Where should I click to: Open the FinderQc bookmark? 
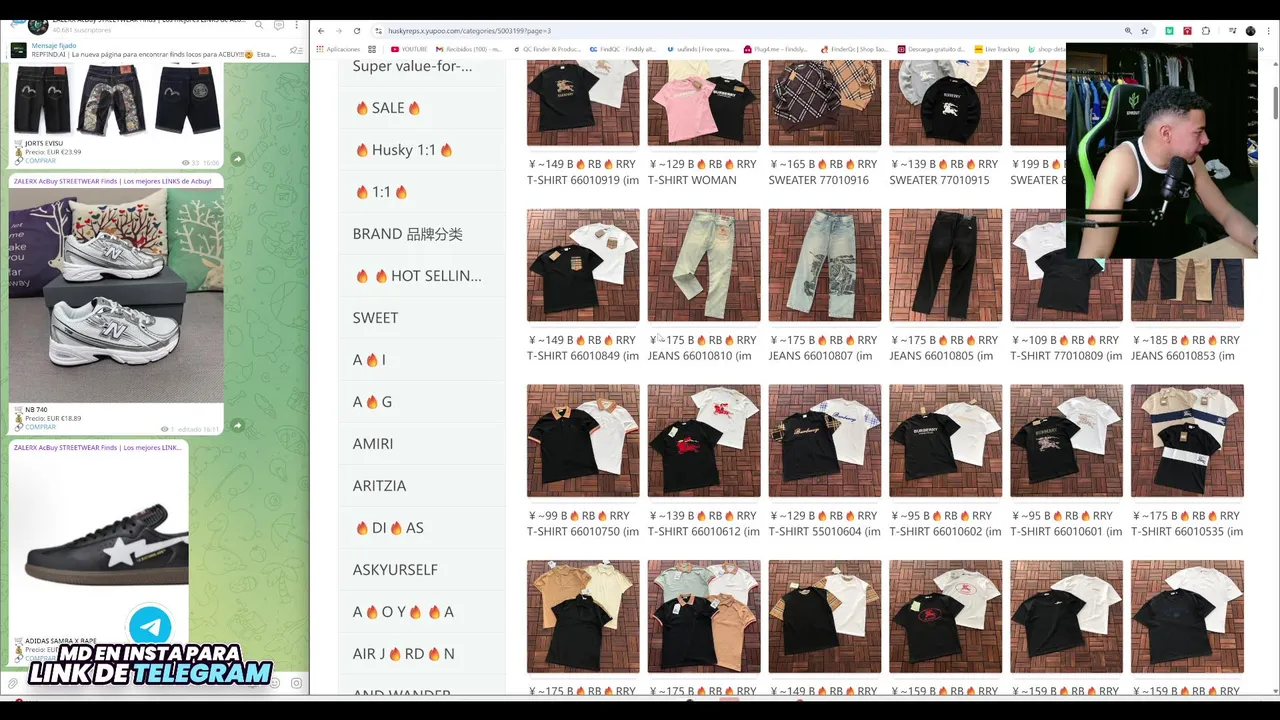tap(854, 49)
